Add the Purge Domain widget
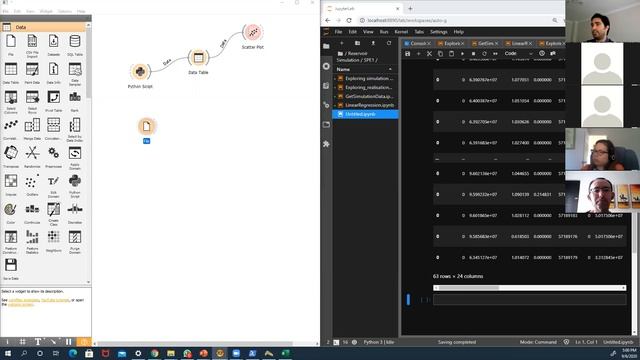 (75, 242)
